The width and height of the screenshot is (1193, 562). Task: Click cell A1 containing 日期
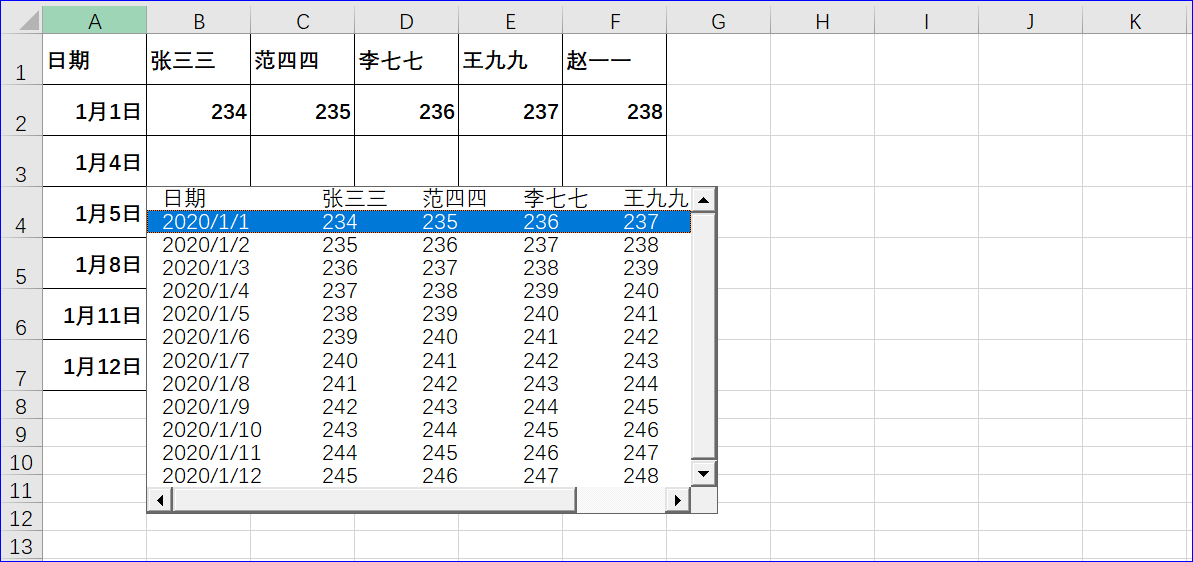pyautogui.click(x=95, y=59)
